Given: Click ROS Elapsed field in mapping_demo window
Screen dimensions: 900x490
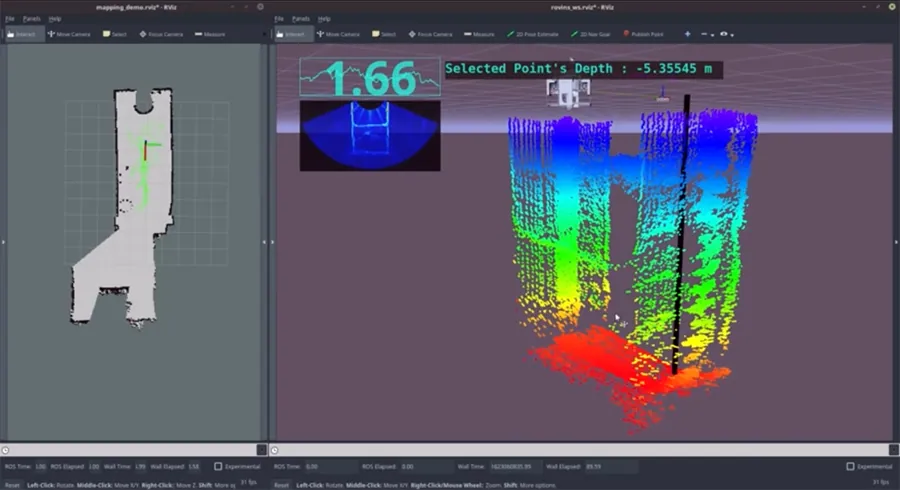Looking at the screenshot, I should (x=94, y=466).
